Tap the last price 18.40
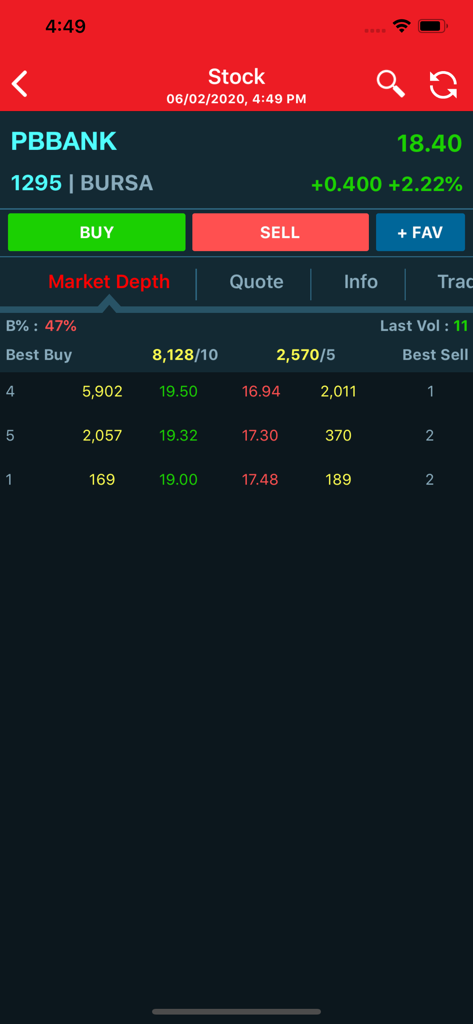This screenshot has width=473, height=1024. pos(430,143)
